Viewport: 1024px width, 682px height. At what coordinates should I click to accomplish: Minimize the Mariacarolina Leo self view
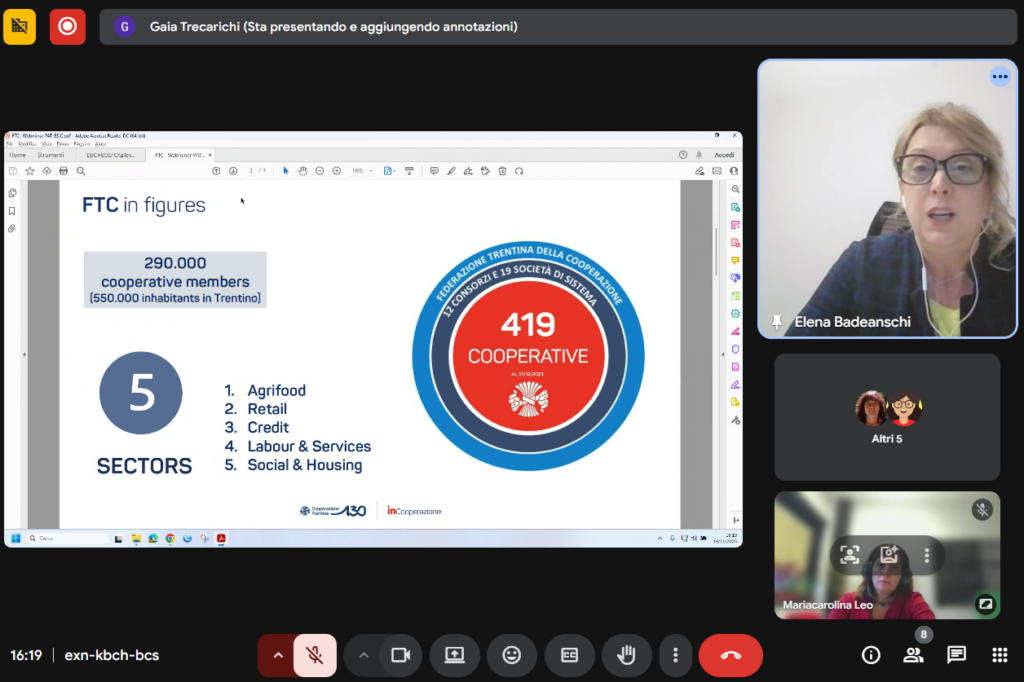coord(984,604)
